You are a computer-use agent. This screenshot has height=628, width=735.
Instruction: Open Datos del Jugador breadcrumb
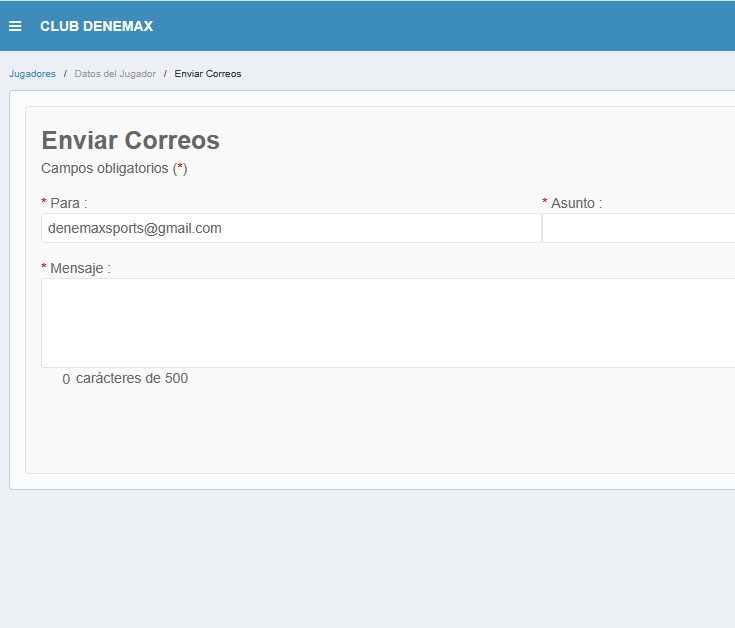tap(115, 74)
